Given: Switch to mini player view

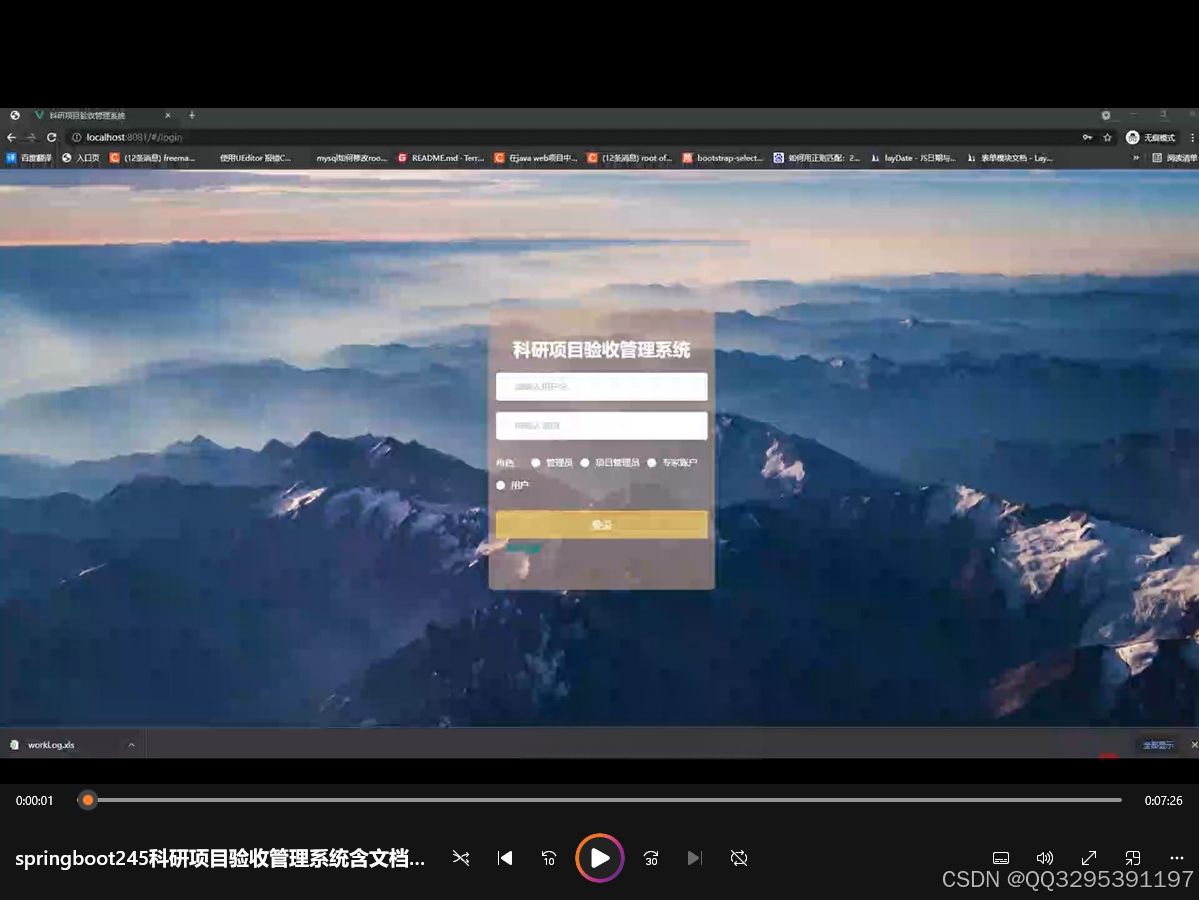Looking at the screenshot, I should [x=1133, y=858].
